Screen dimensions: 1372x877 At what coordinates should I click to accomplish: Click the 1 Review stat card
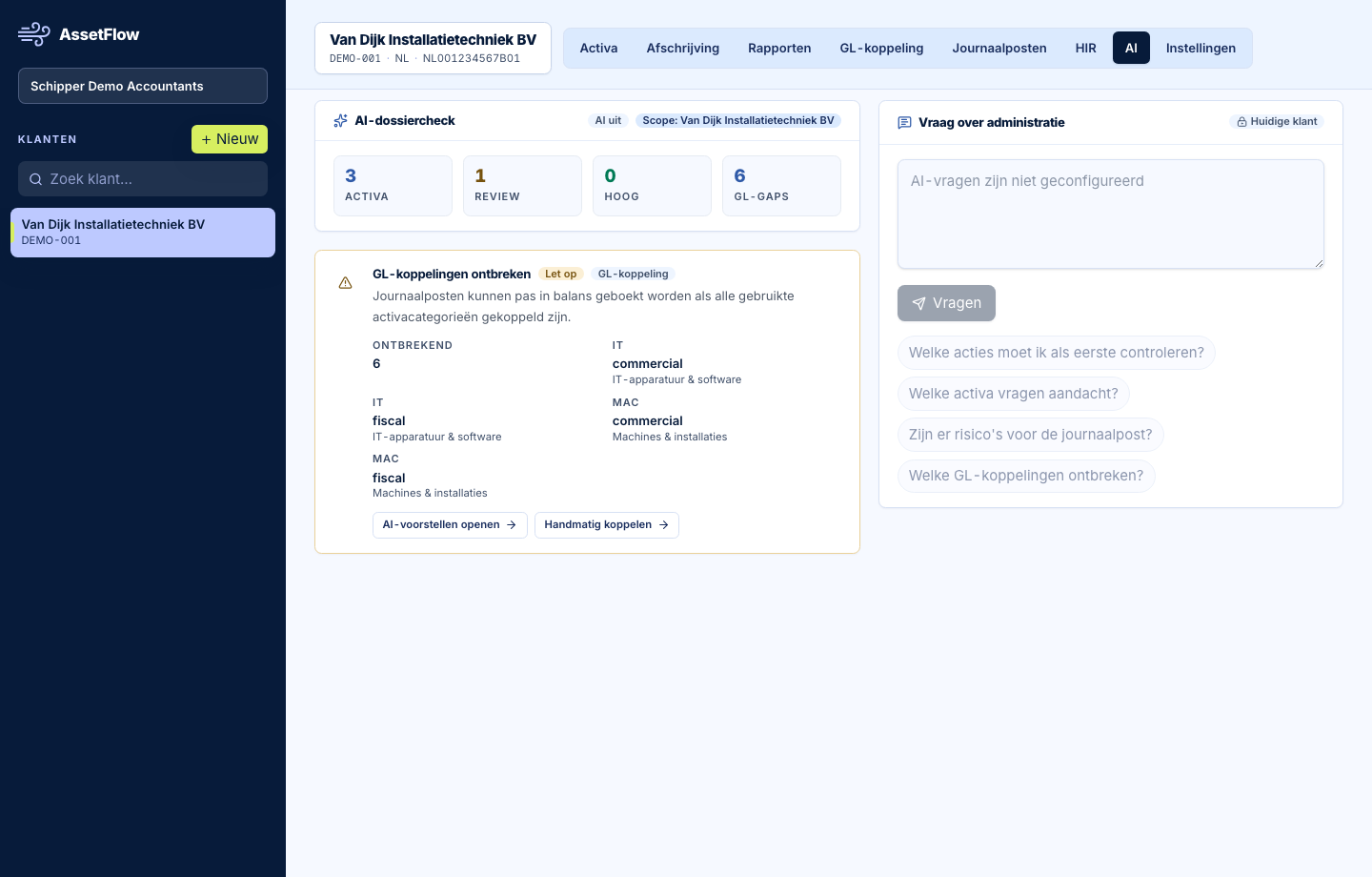coord(522,186)
